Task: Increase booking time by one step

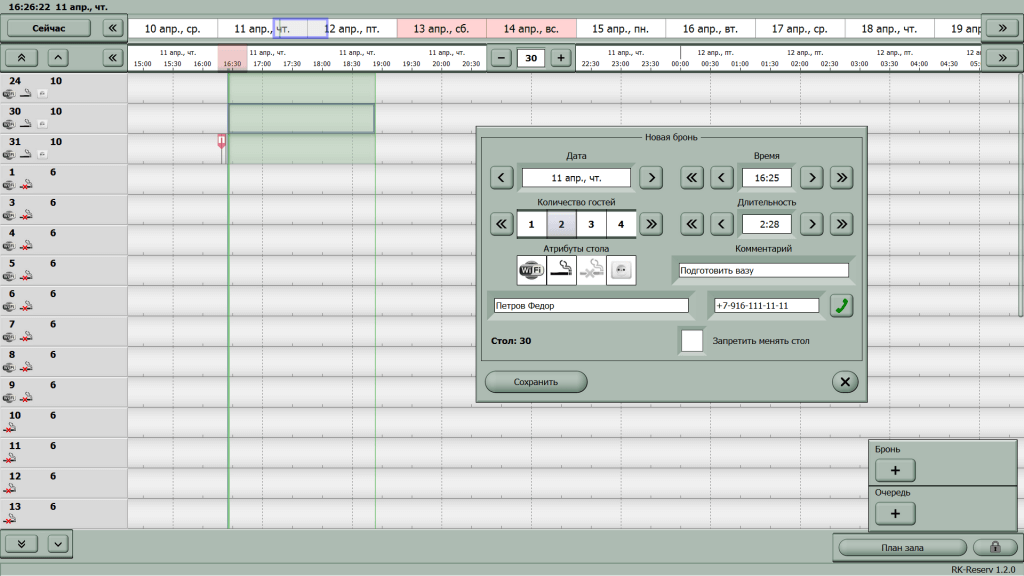Action: [x=812, y=178]
